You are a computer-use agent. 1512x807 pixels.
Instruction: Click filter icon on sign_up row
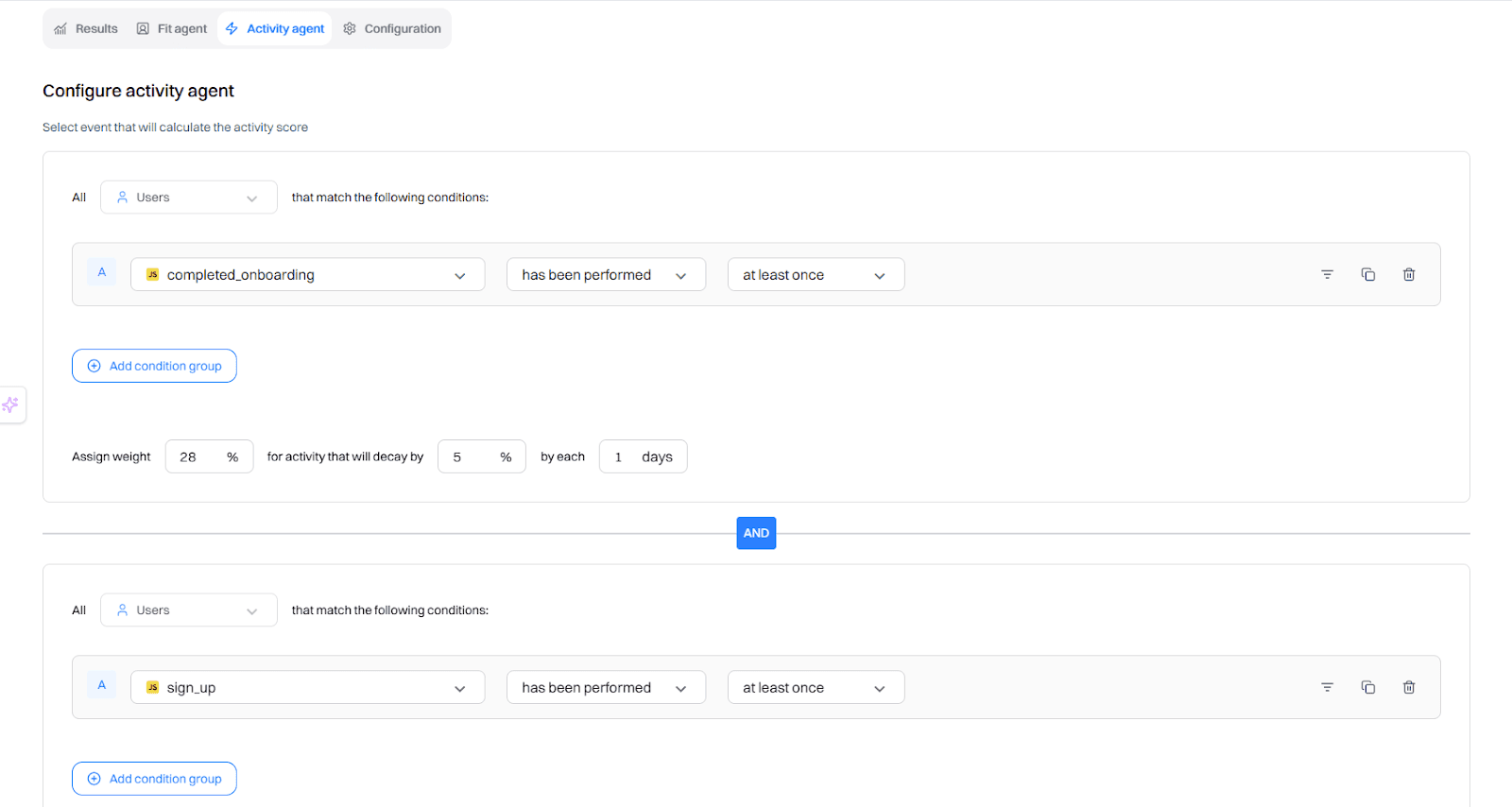coord(1327,688)
